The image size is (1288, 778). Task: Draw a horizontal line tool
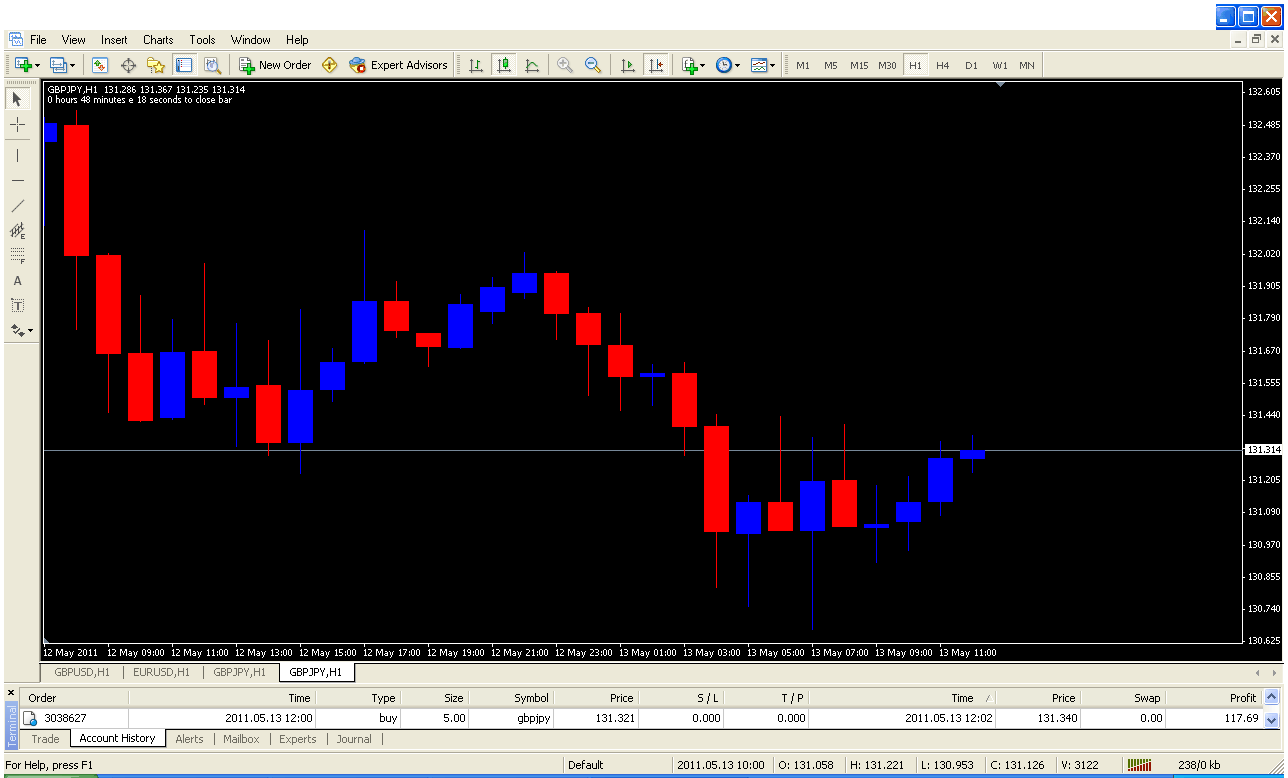point(17,180)
